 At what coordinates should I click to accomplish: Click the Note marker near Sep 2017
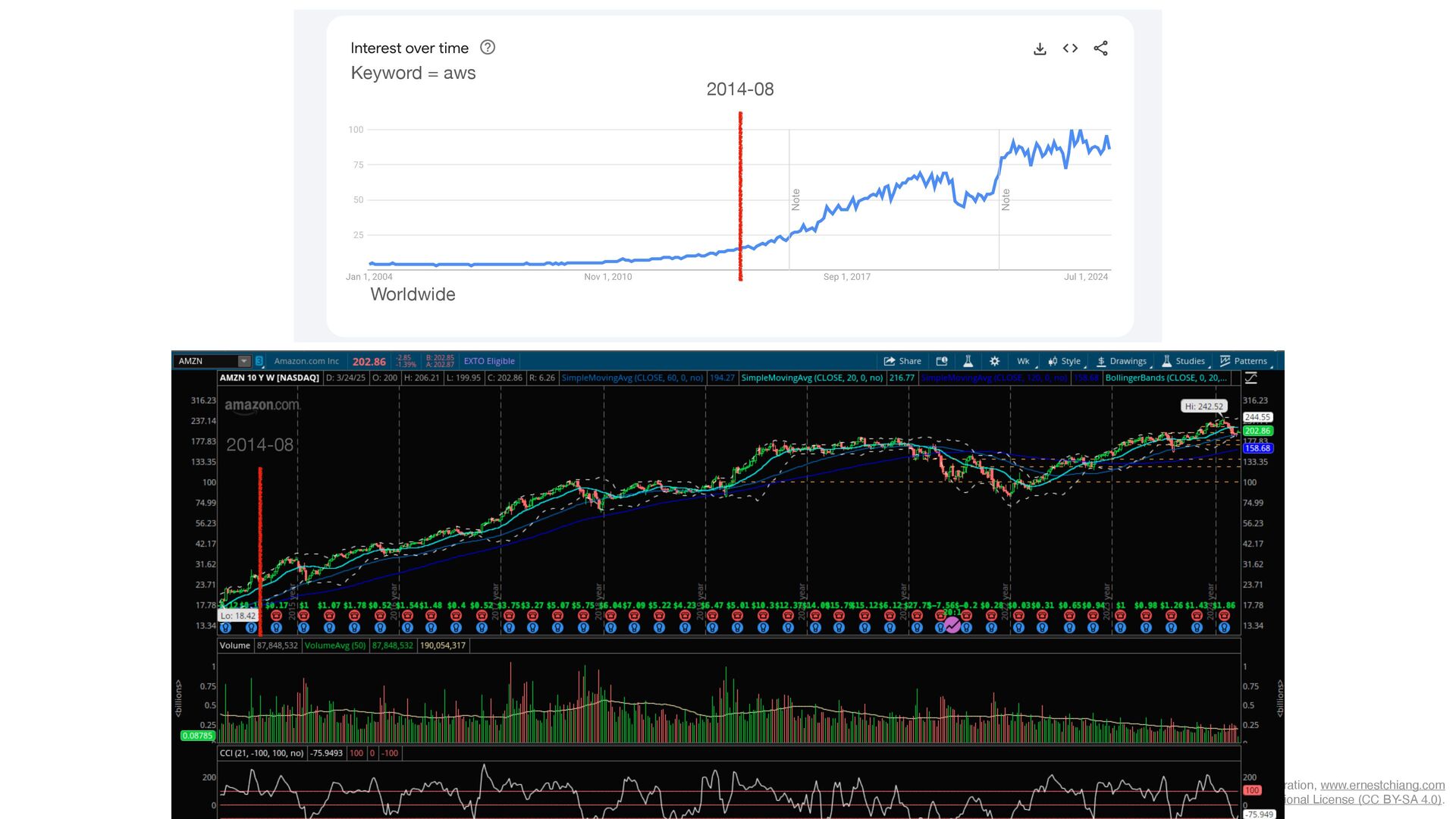point(795,199)
